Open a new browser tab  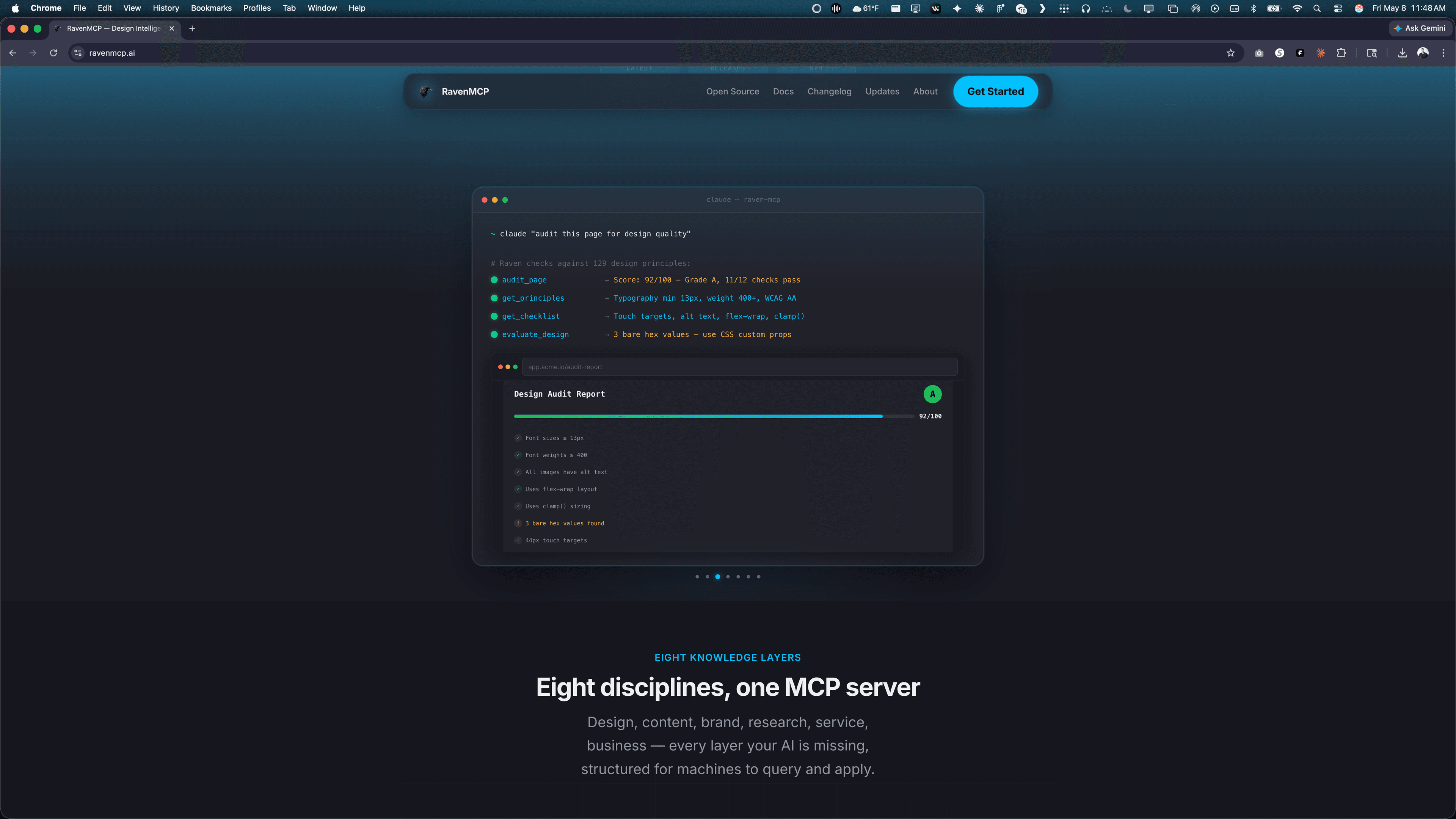pyautogui.click(x=192, y=28)
